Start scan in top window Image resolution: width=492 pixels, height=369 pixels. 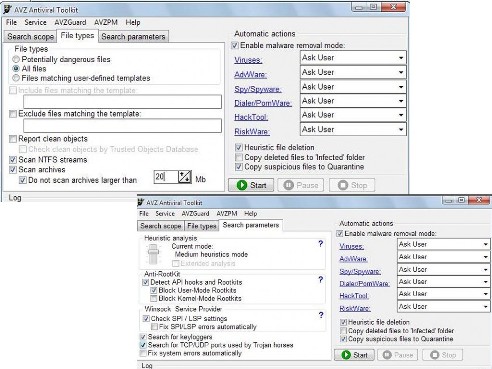pyautogui.click(x=251, y=185)
